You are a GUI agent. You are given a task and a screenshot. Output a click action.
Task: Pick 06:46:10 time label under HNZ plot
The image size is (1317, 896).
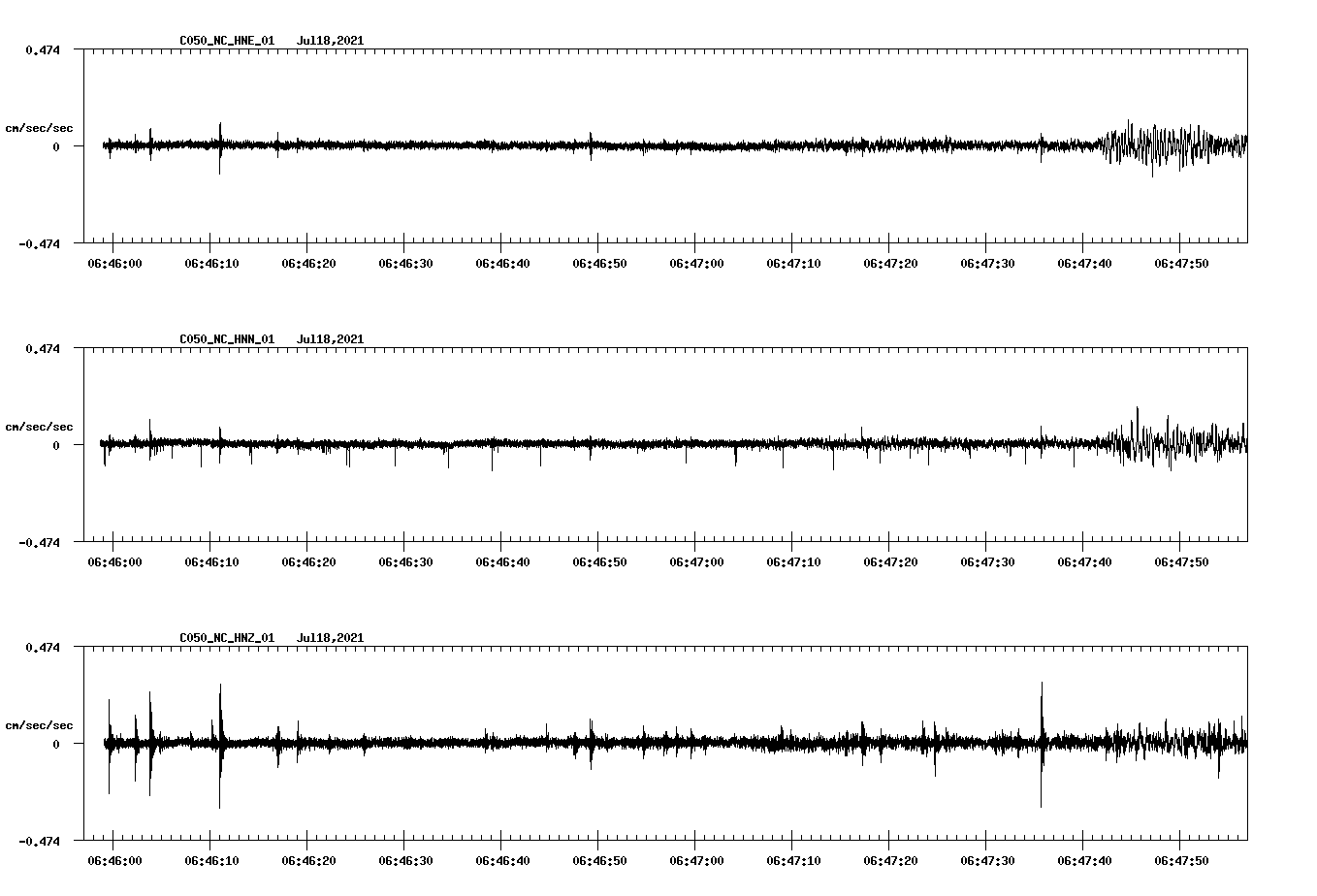tap(211, 861)
